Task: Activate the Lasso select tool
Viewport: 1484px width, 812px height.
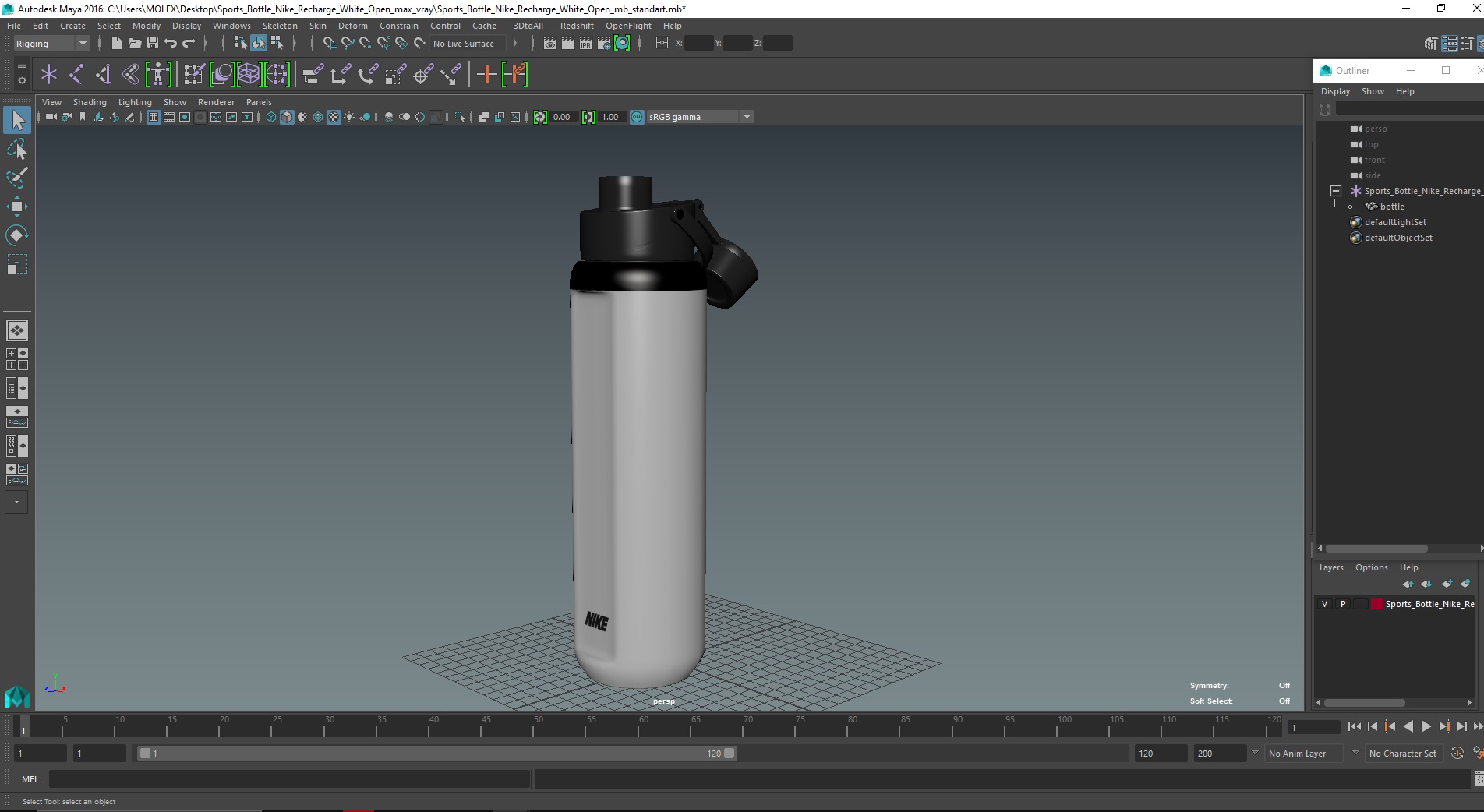Action: 17,149
